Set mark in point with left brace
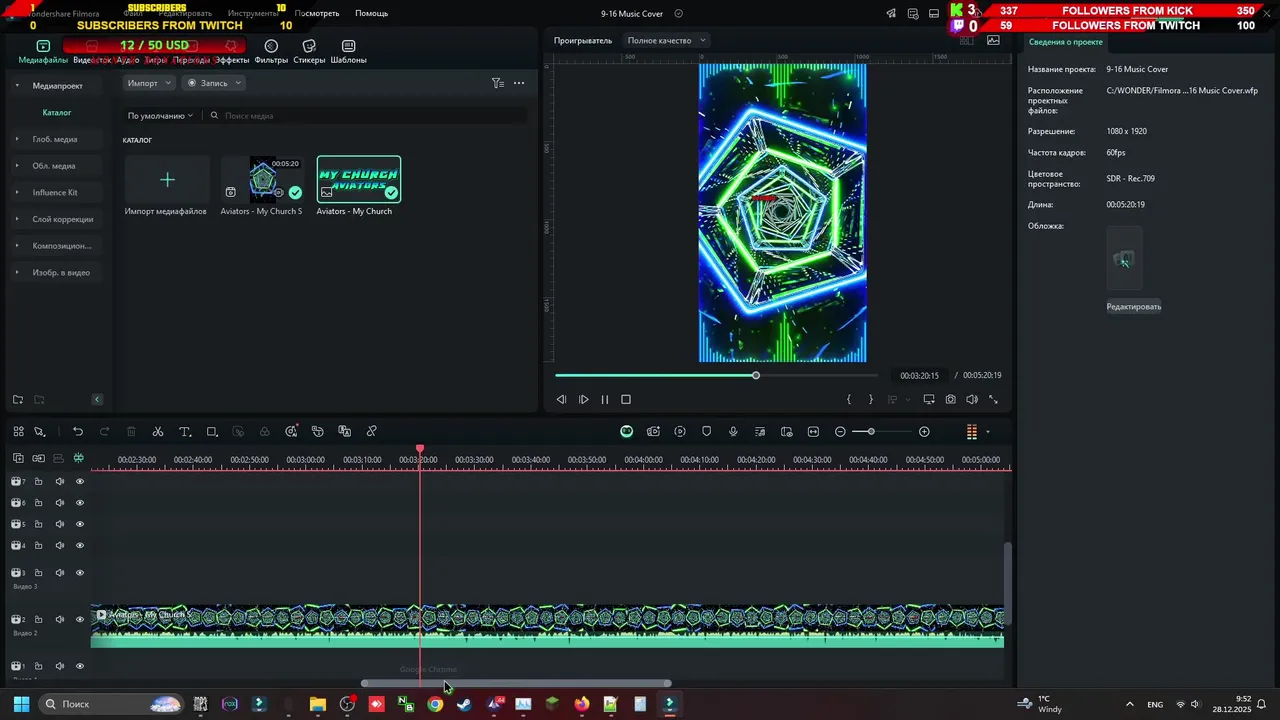 849,399
